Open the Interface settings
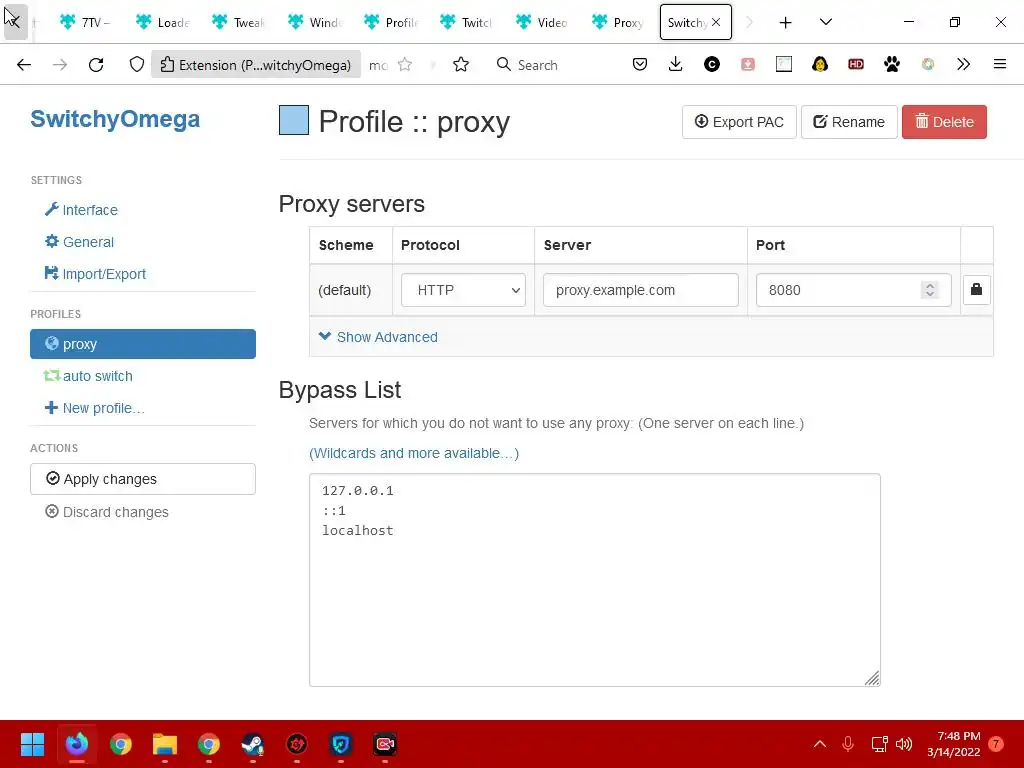Screen dimensions: 1024x768 [81, 210]
